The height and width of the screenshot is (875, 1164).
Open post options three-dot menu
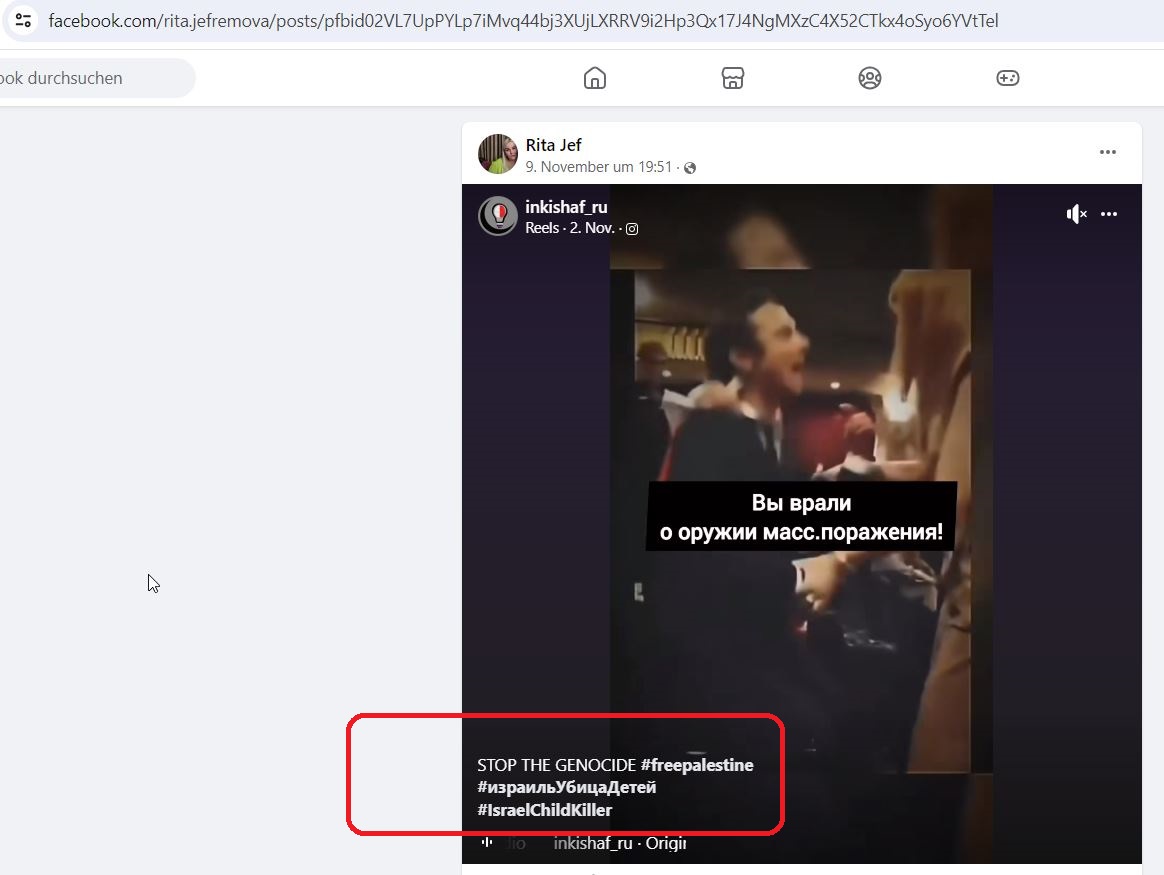tap(1108, 152)
